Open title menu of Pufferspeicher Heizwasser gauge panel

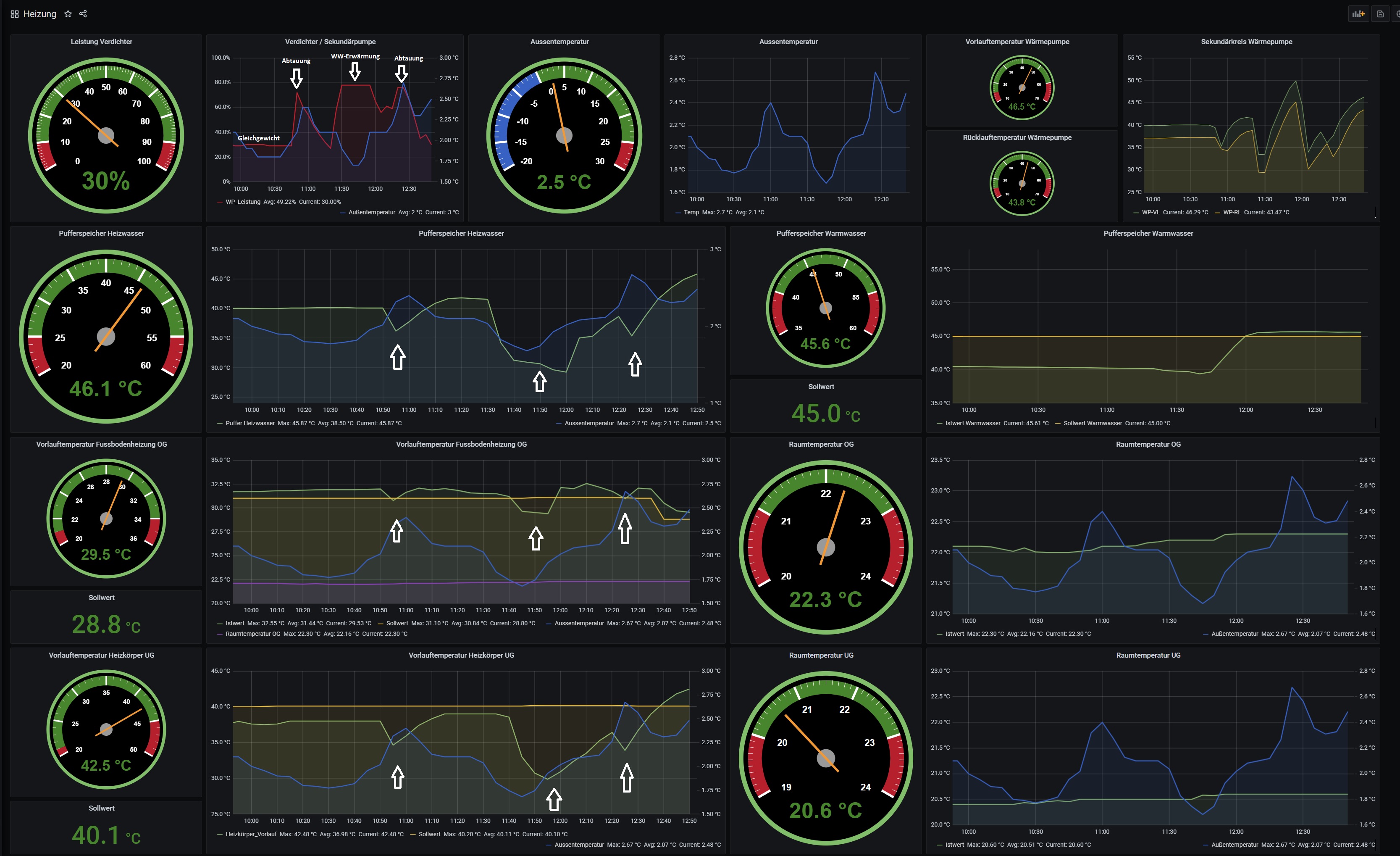(x=101, y=233)
